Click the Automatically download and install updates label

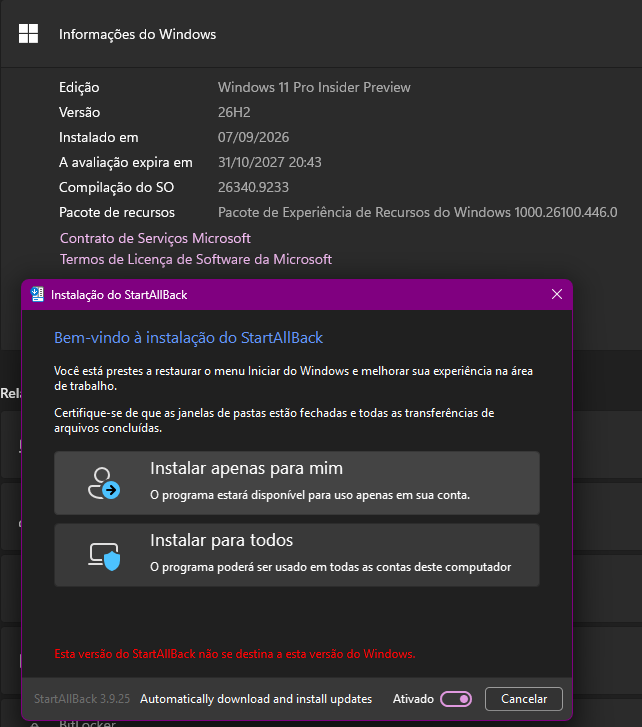pyautogui.click(x=256, y=699)
